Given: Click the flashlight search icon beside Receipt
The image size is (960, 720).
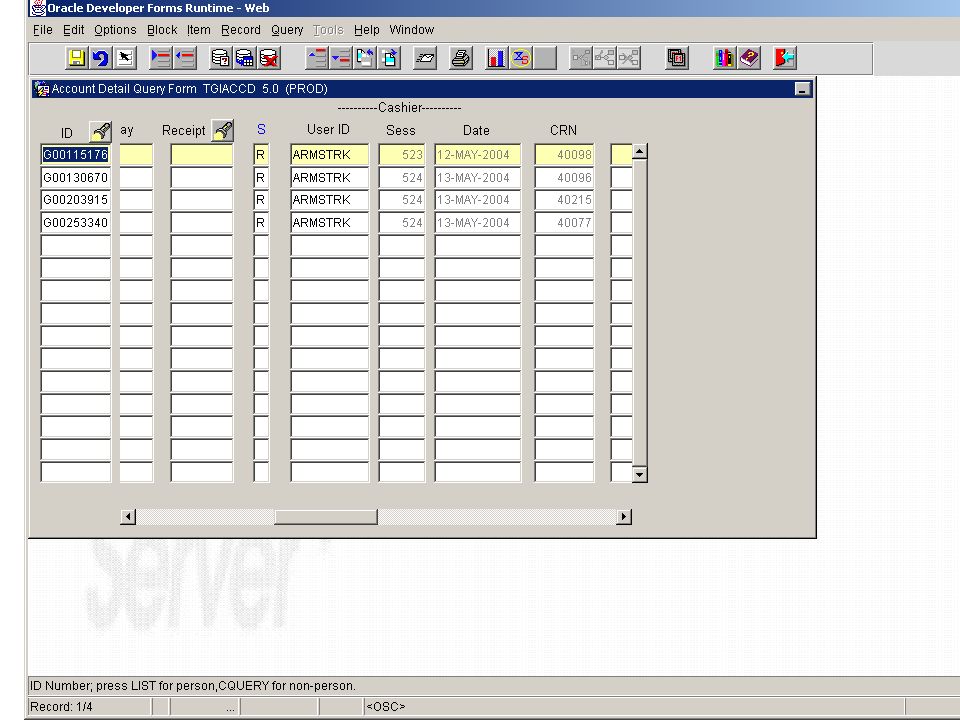Looking at the screenshot, I should (222, 130).
